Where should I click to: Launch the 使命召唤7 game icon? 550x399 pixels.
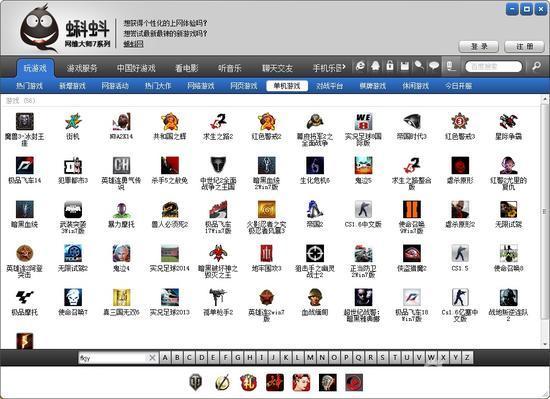(73, 297)
